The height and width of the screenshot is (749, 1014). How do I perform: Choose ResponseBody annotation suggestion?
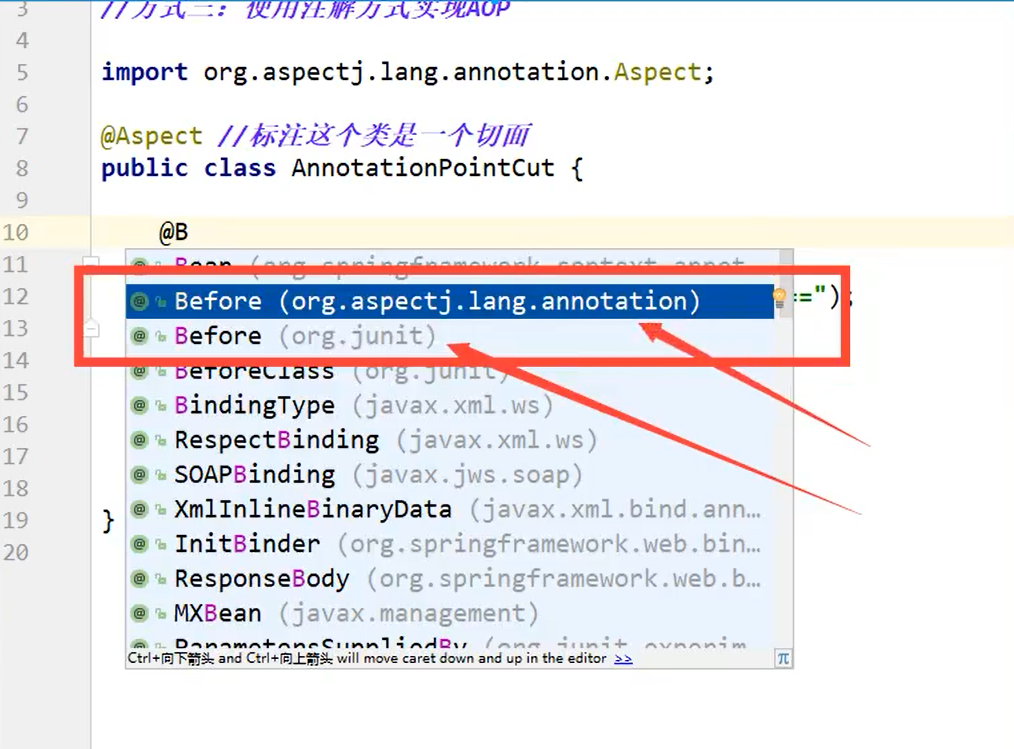coord(449,579)
